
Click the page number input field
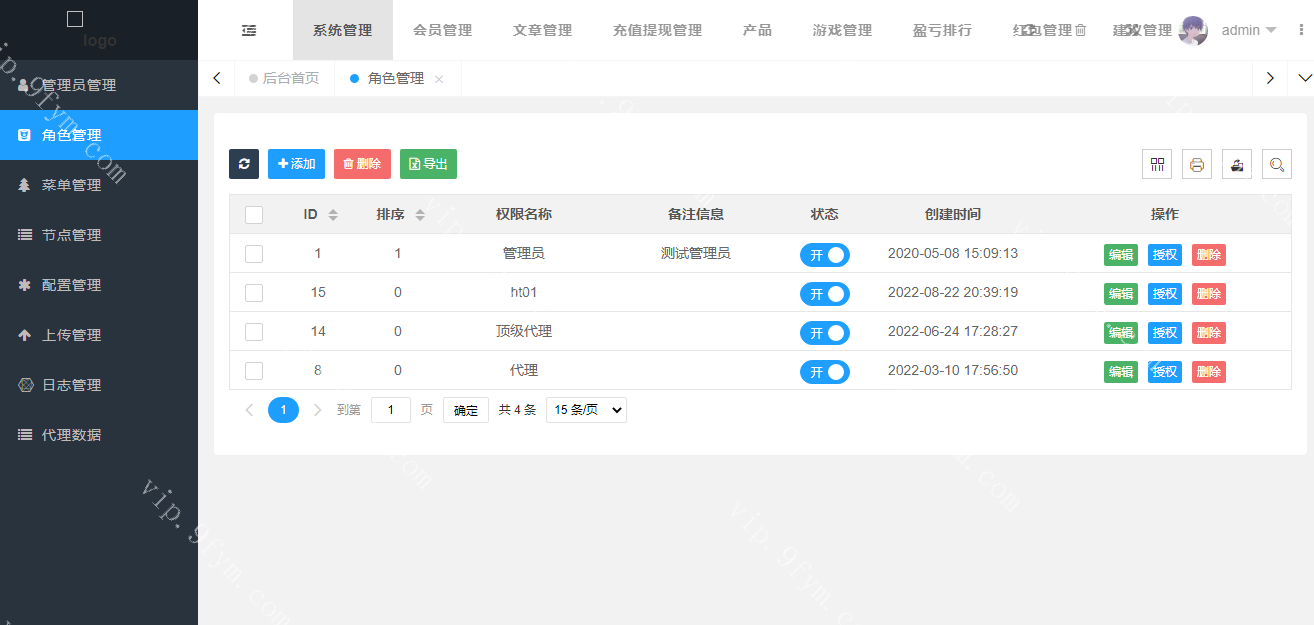click(x=391, y=410)
